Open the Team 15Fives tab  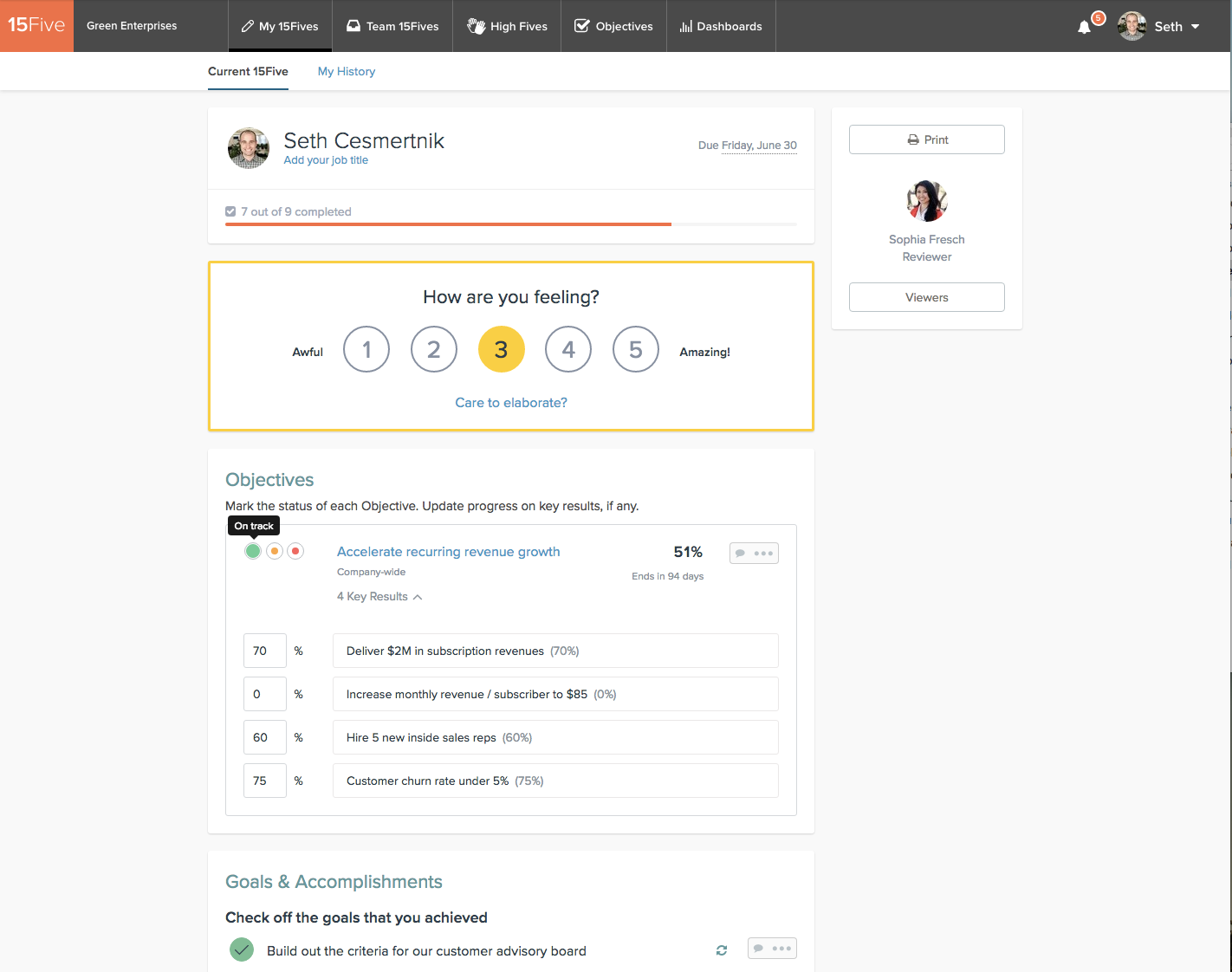click(392, 26)
